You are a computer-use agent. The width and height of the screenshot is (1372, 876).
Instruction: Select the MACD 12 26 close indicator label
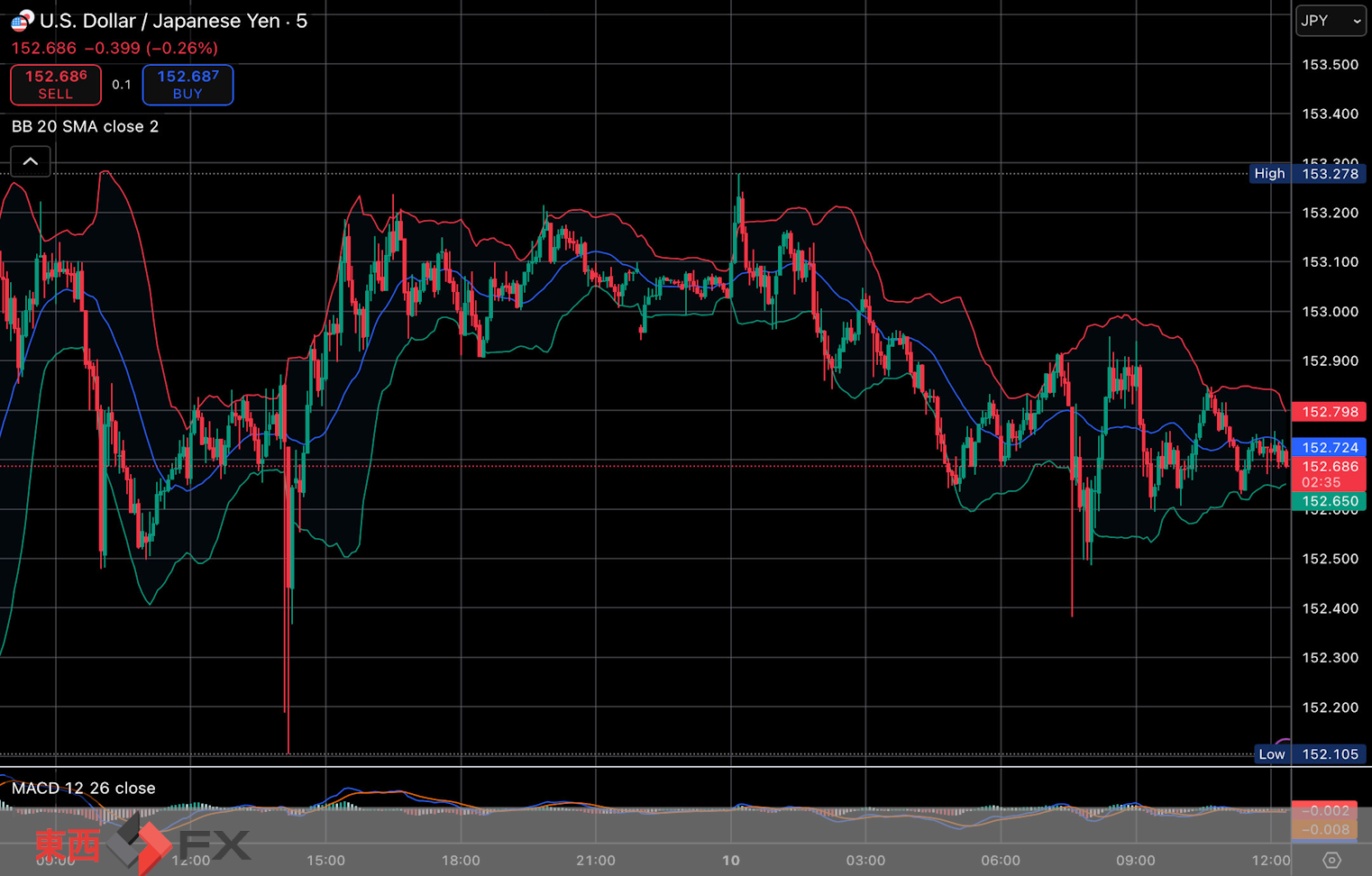[x=83, y=788]
